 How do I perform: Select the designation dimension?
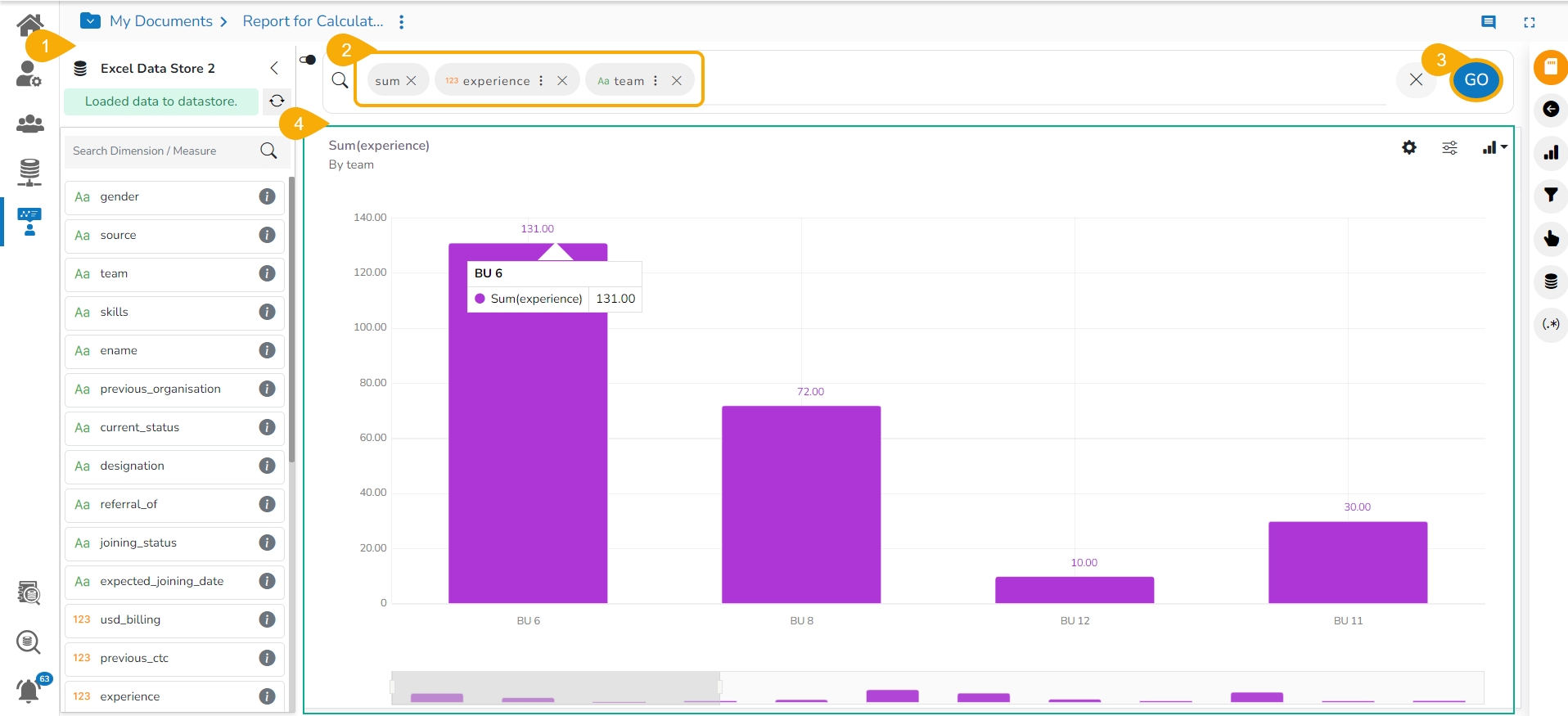133,466
